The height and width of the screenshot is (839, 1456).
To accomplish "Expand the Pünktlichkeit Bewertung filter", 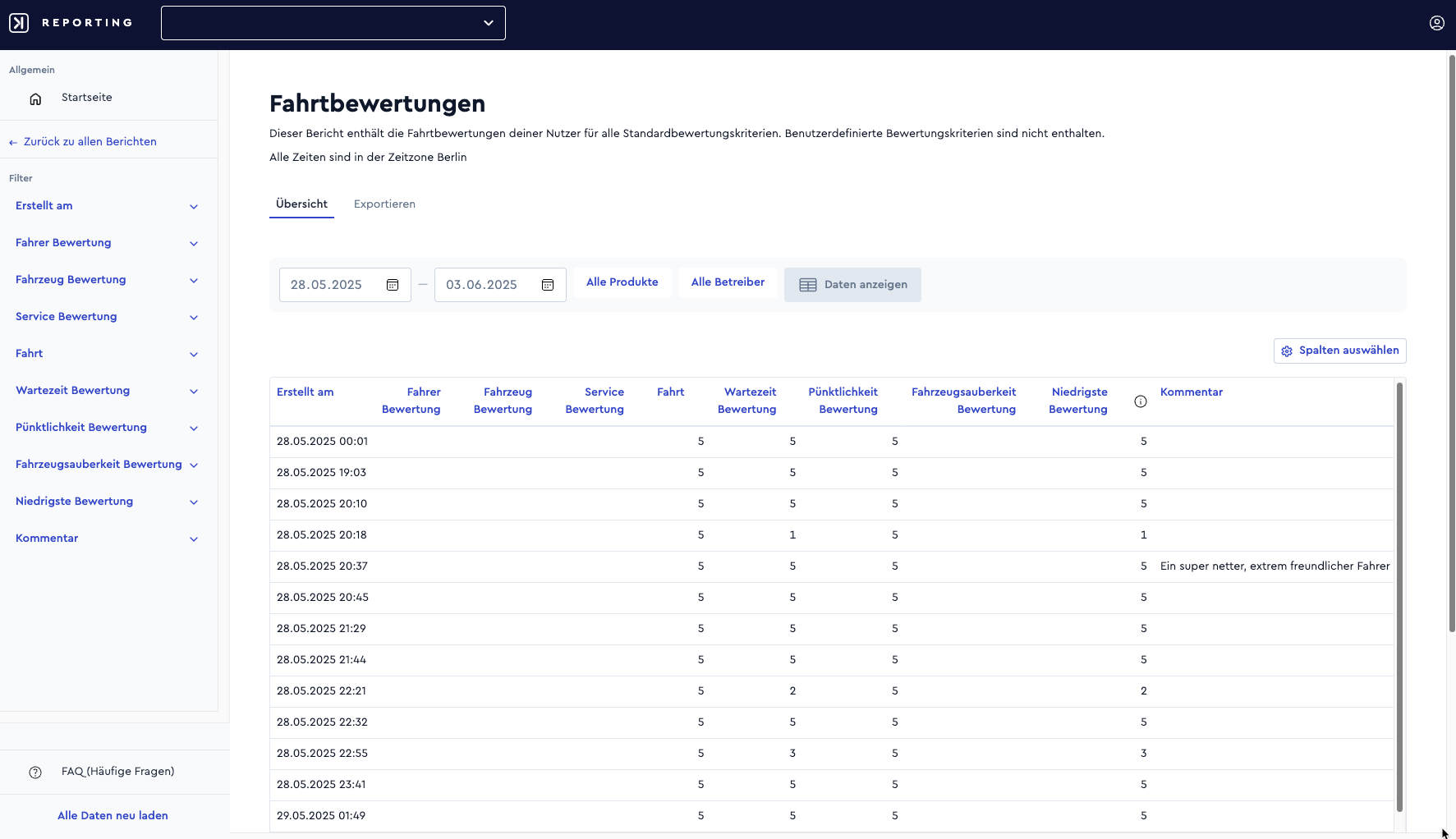I will (107, 428).
